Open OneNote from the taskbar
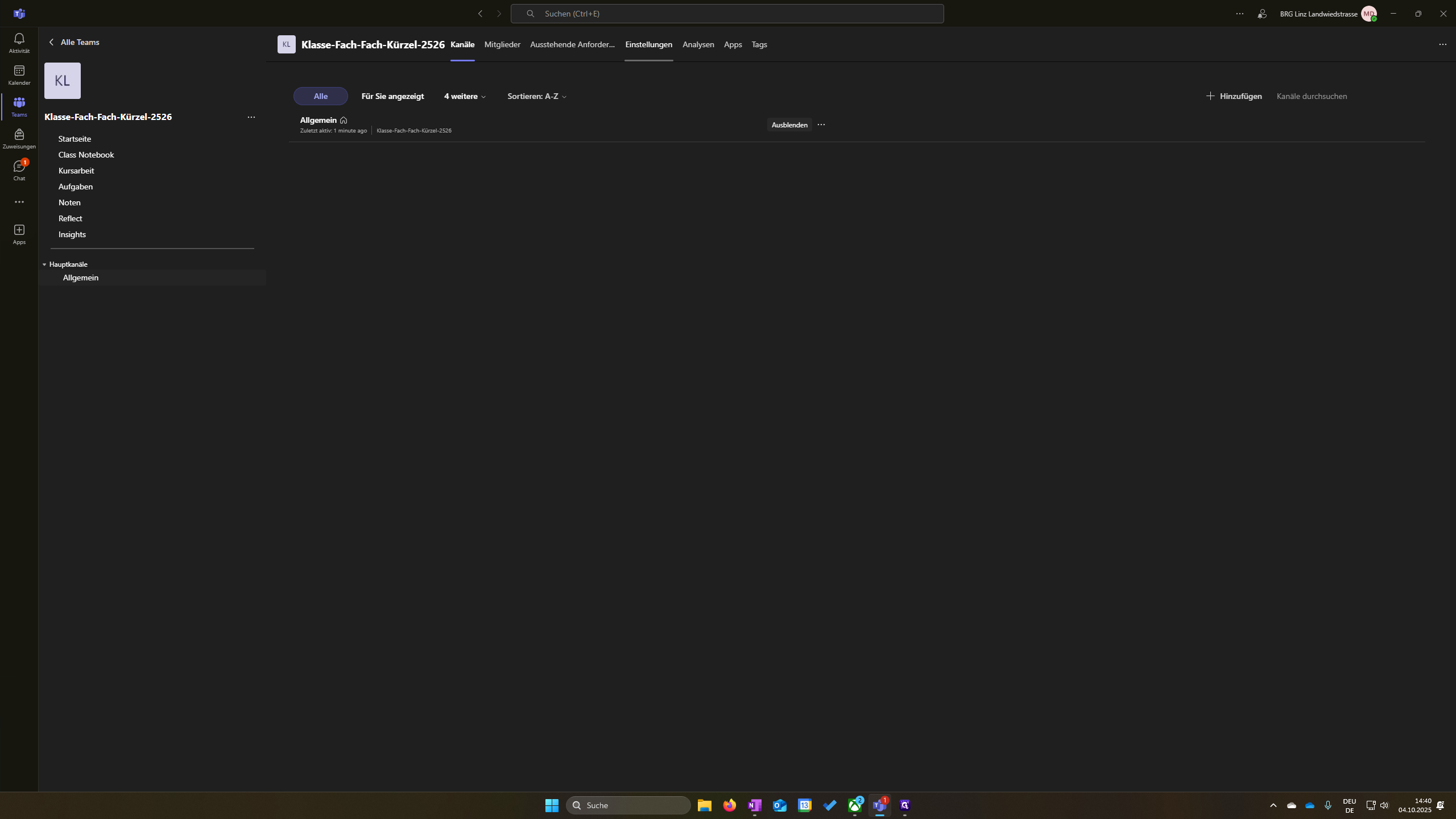Viewport: 1456px width, 819px height. pos(754,805)
